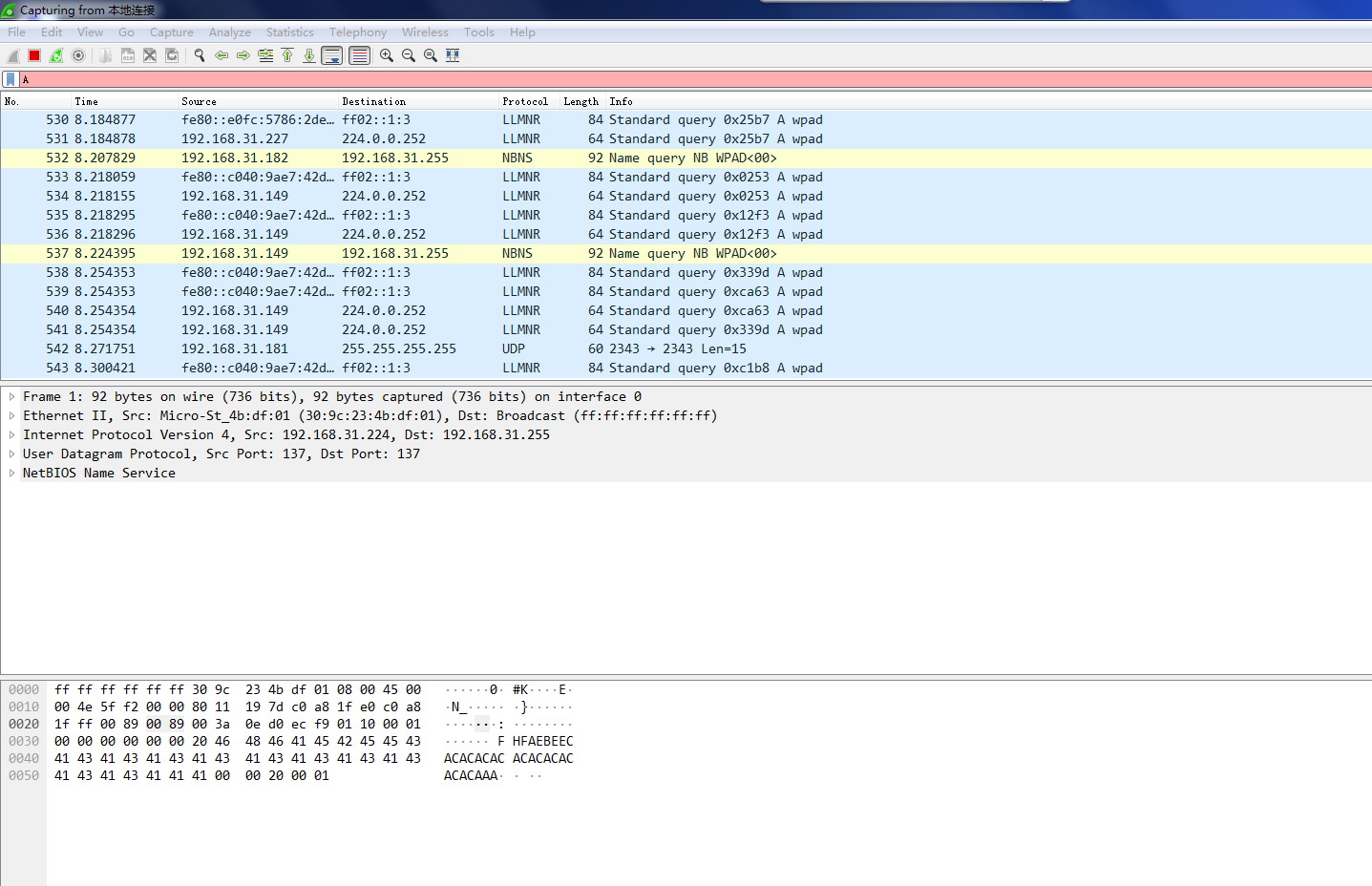Focus the pink display filter input field
Viewport: 1372px width, 886px height.
tap(695, 79)
